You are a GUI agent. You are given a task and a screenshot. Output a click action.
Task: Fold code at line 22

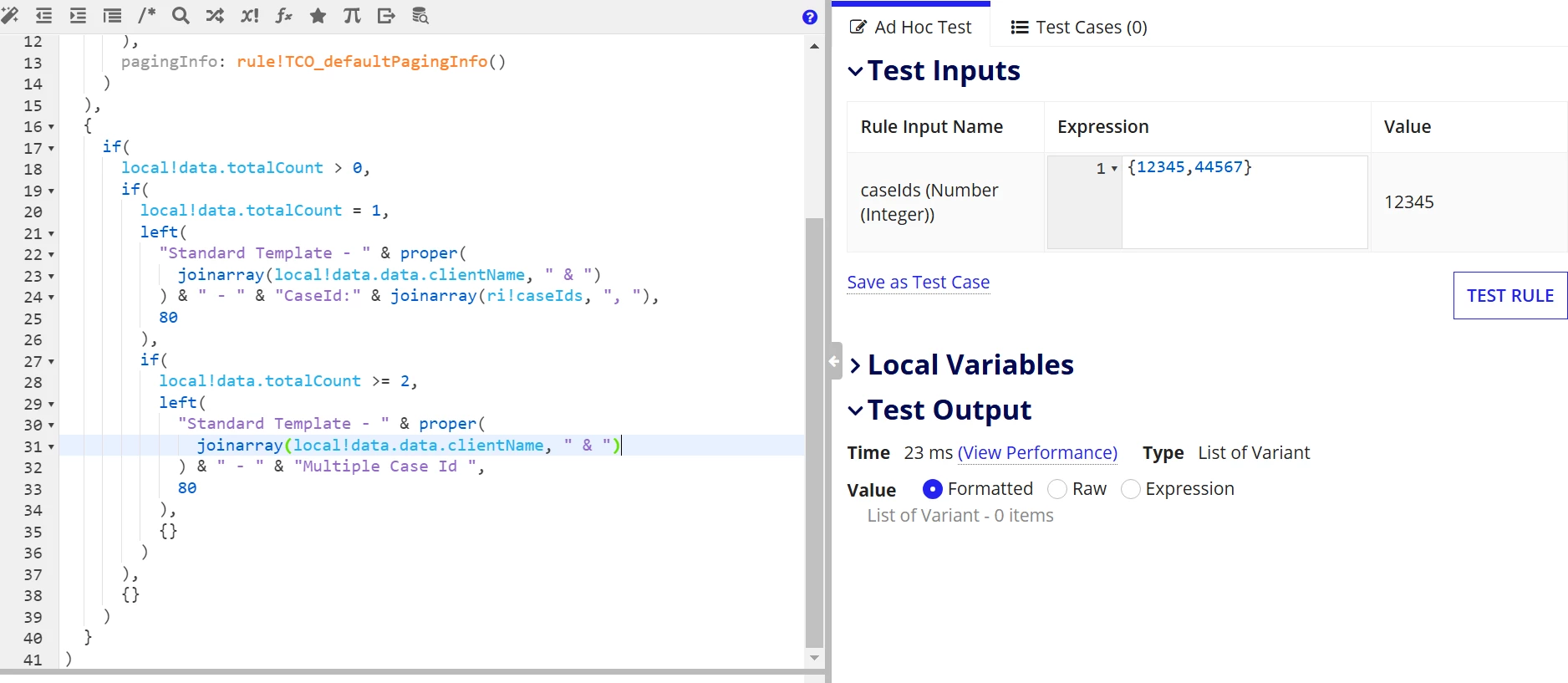tap(51, 255)
